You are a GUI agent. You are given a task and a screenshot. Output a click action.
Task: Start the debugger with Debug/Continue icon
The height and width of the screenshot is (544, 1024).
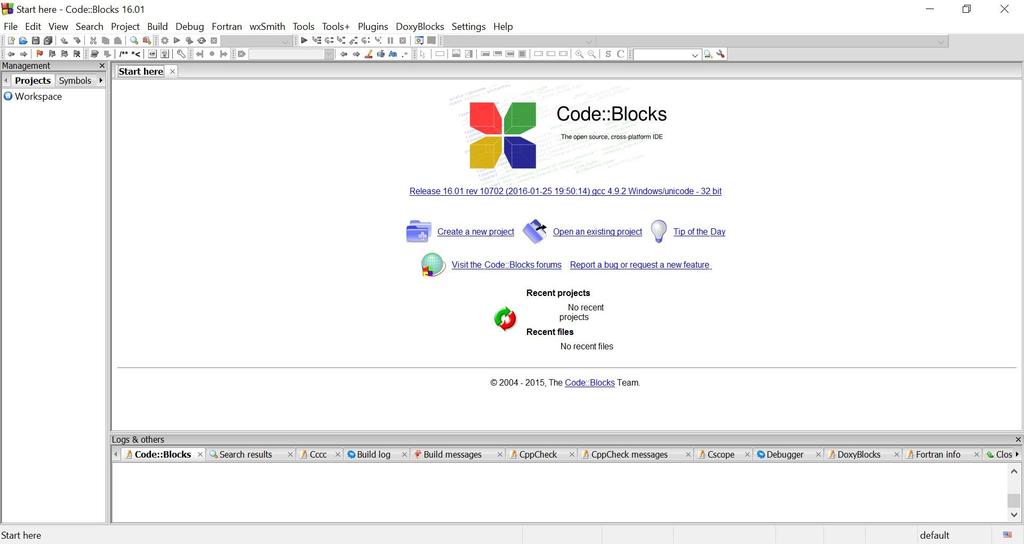point(304,40)
